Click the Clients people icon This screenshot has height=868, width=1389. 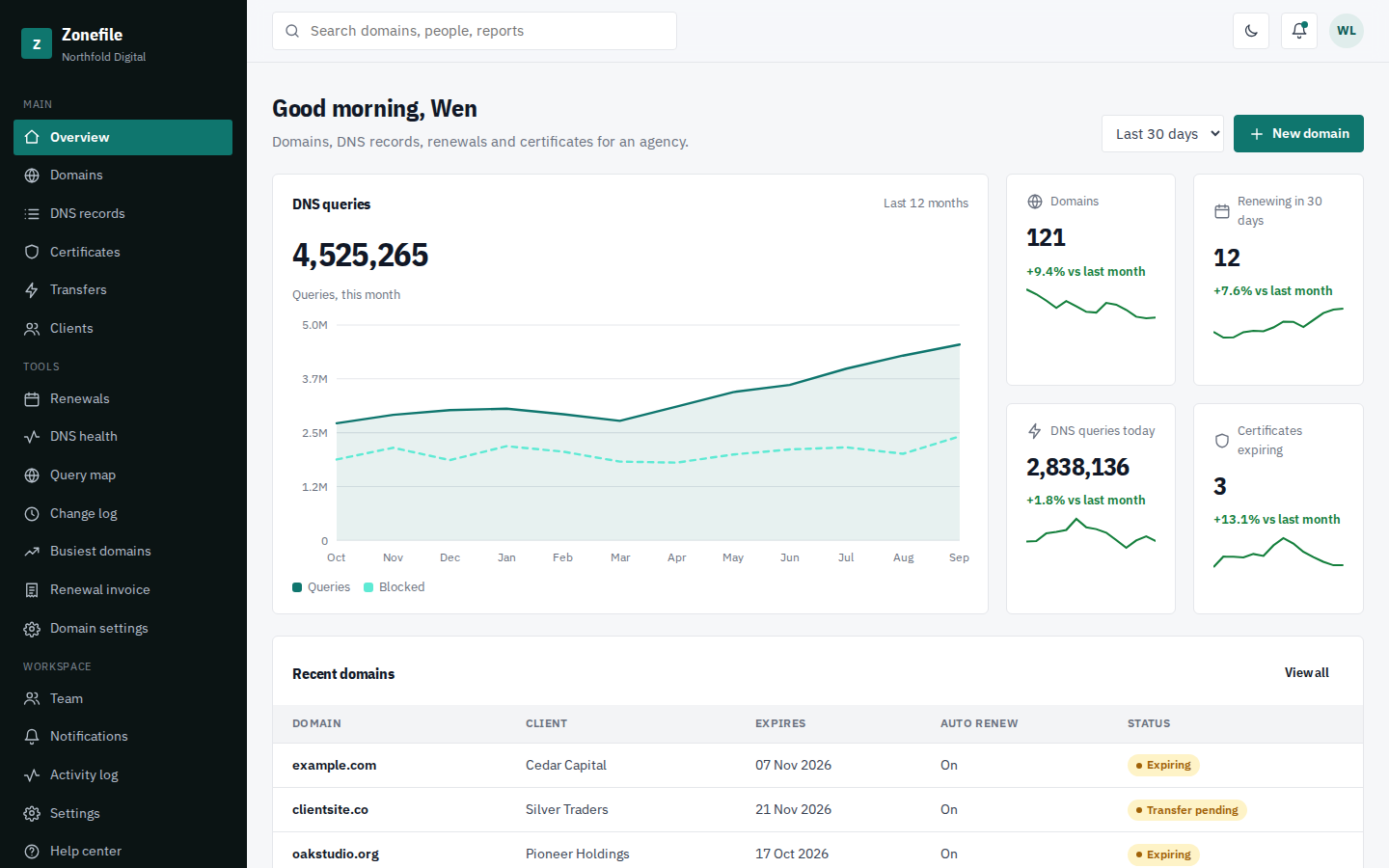[x=32, y=329]
